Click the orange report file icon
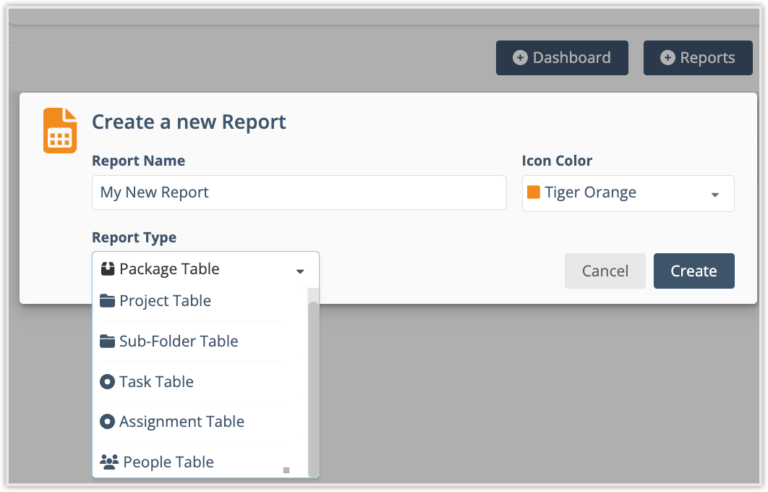 [x=60, y=131]
